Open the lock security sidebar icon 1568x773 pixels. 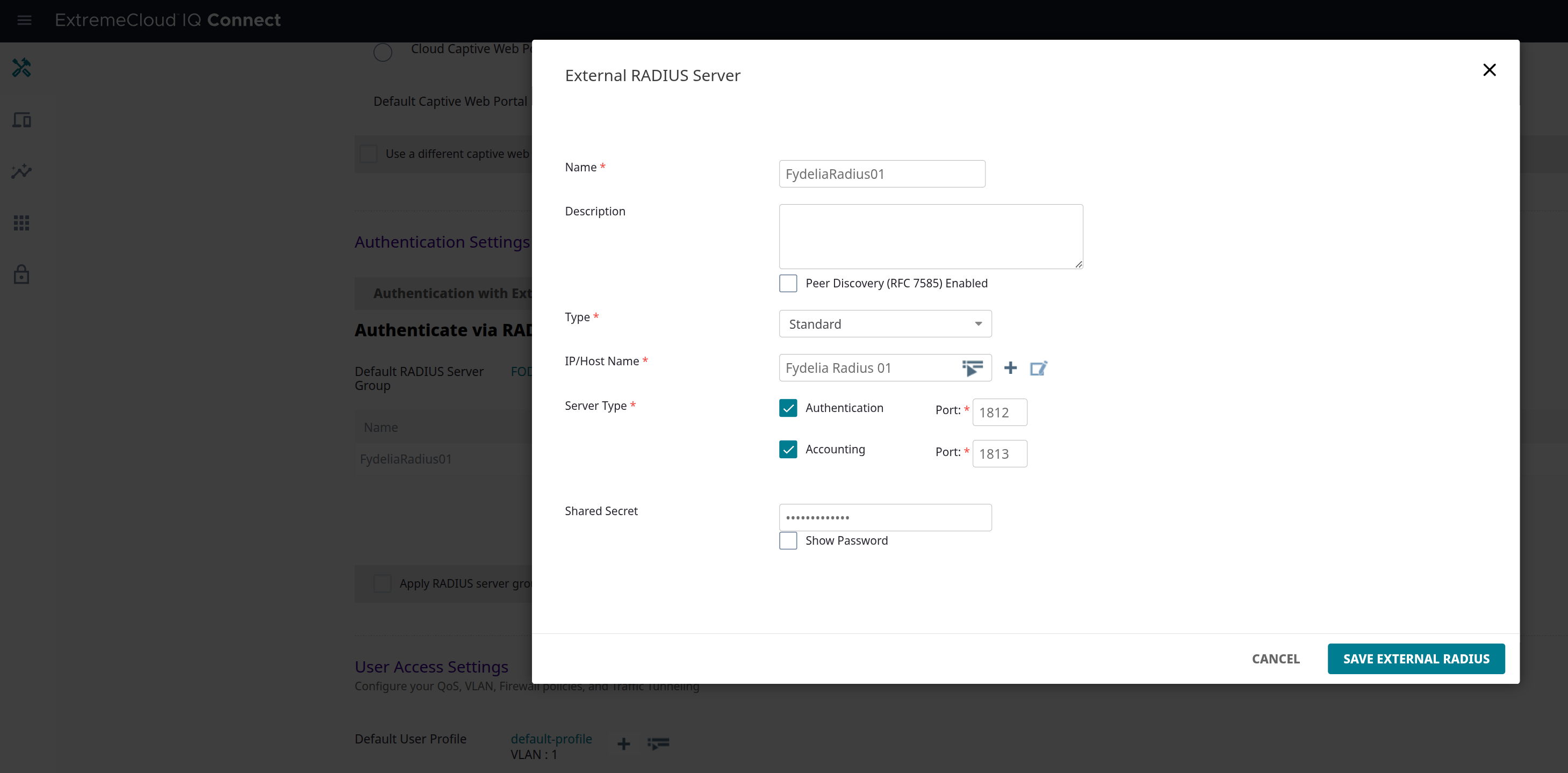(22, 274)
